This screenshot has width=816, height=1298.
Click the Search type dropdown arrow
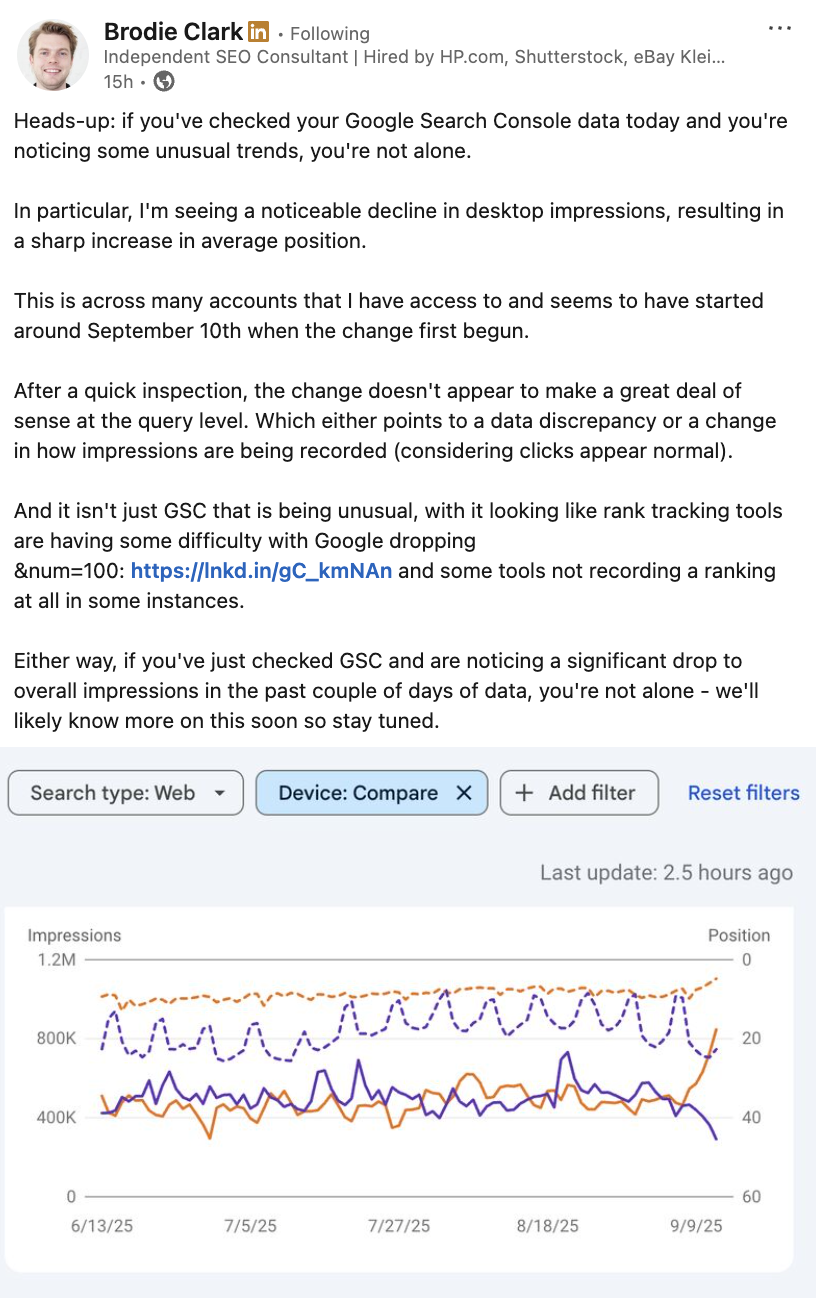pos(220,793)
